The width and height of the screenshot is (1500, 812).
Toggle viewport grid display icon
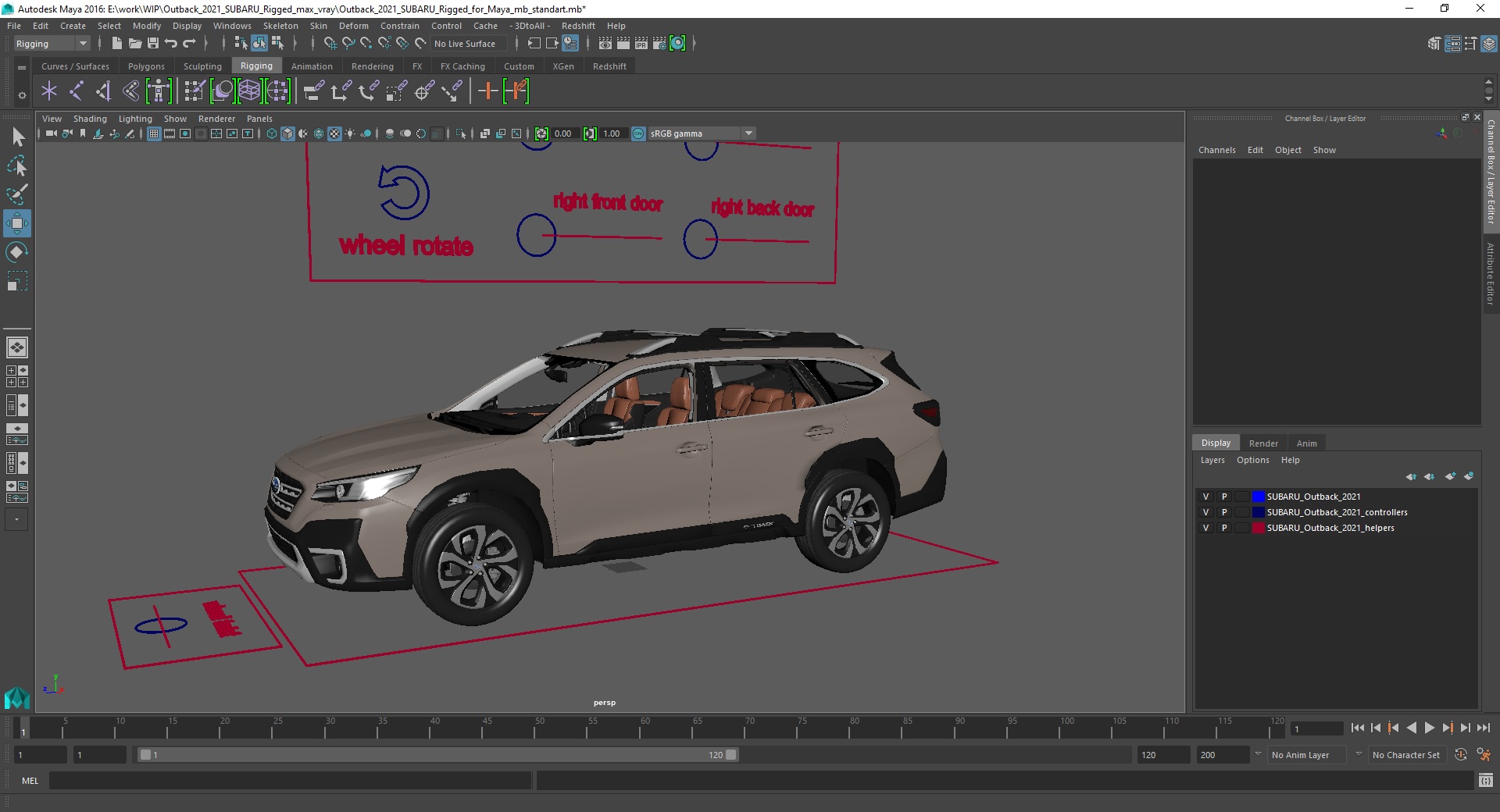[x=154, y=134]
